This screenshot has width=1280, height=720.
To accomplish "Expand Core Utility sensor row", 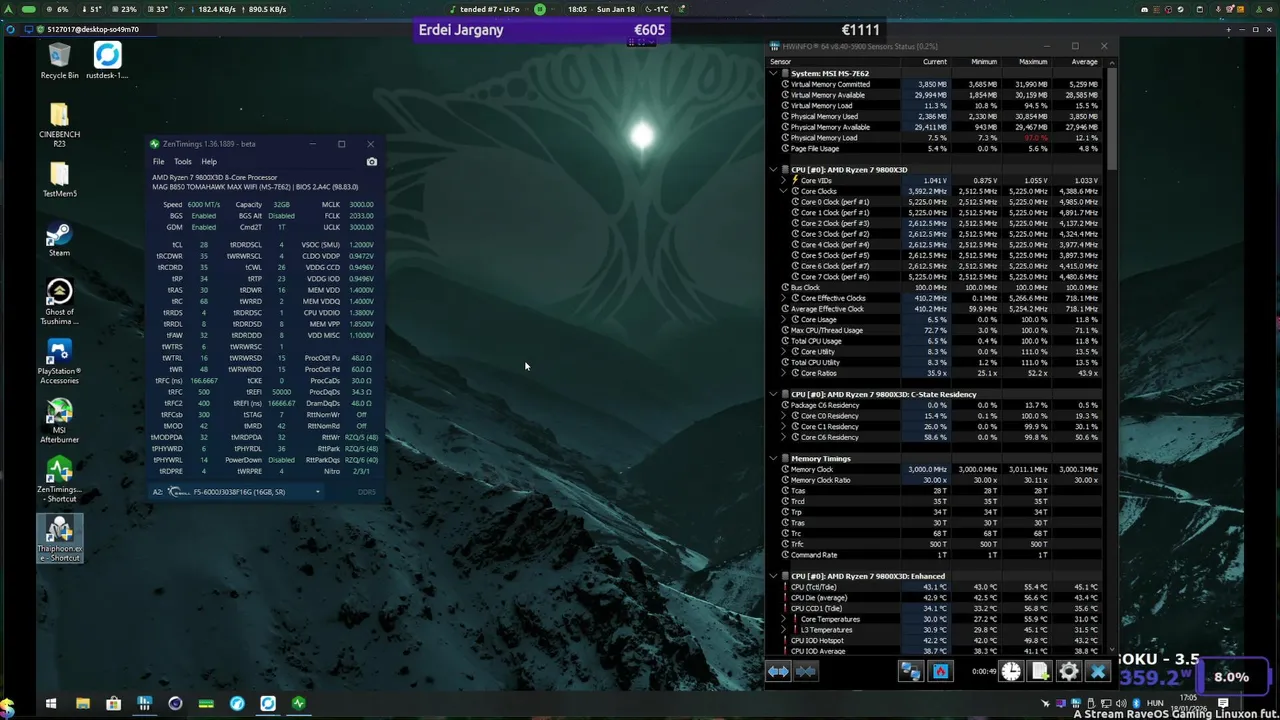I will tap(785, 352).
